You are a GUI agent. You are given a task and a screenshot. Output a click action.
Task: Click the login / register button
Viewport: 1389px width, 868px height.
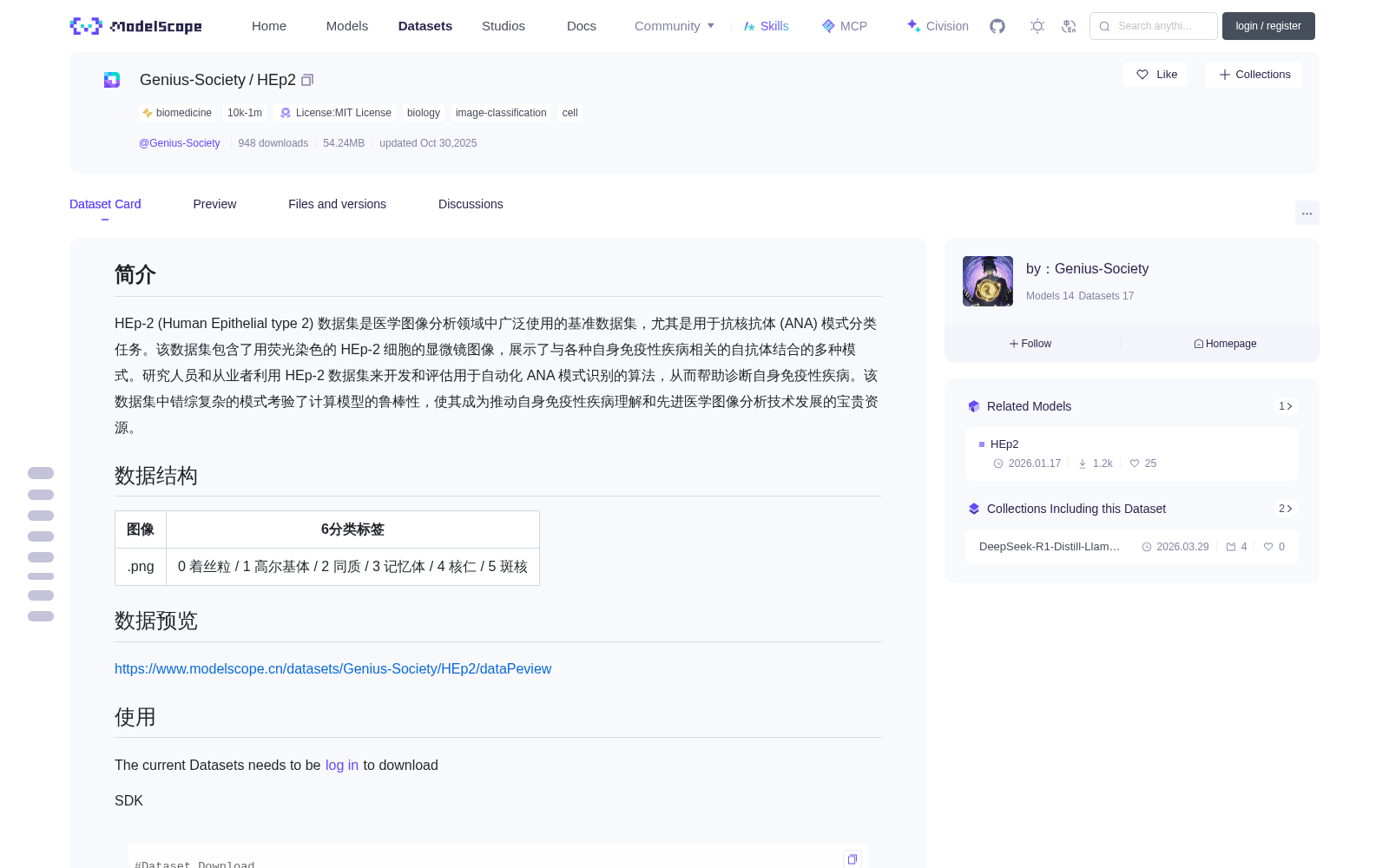[1268, 26]
